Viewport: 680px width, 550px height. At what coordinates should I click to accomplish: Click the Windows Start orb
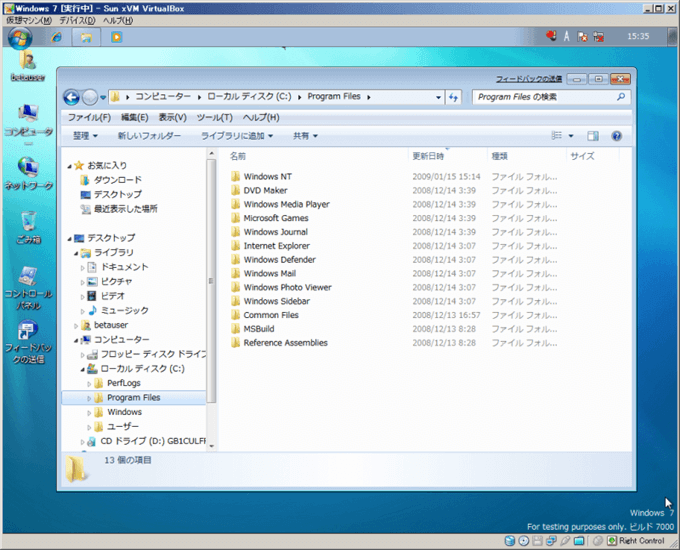pyautogui.click(x=20, y=37)
